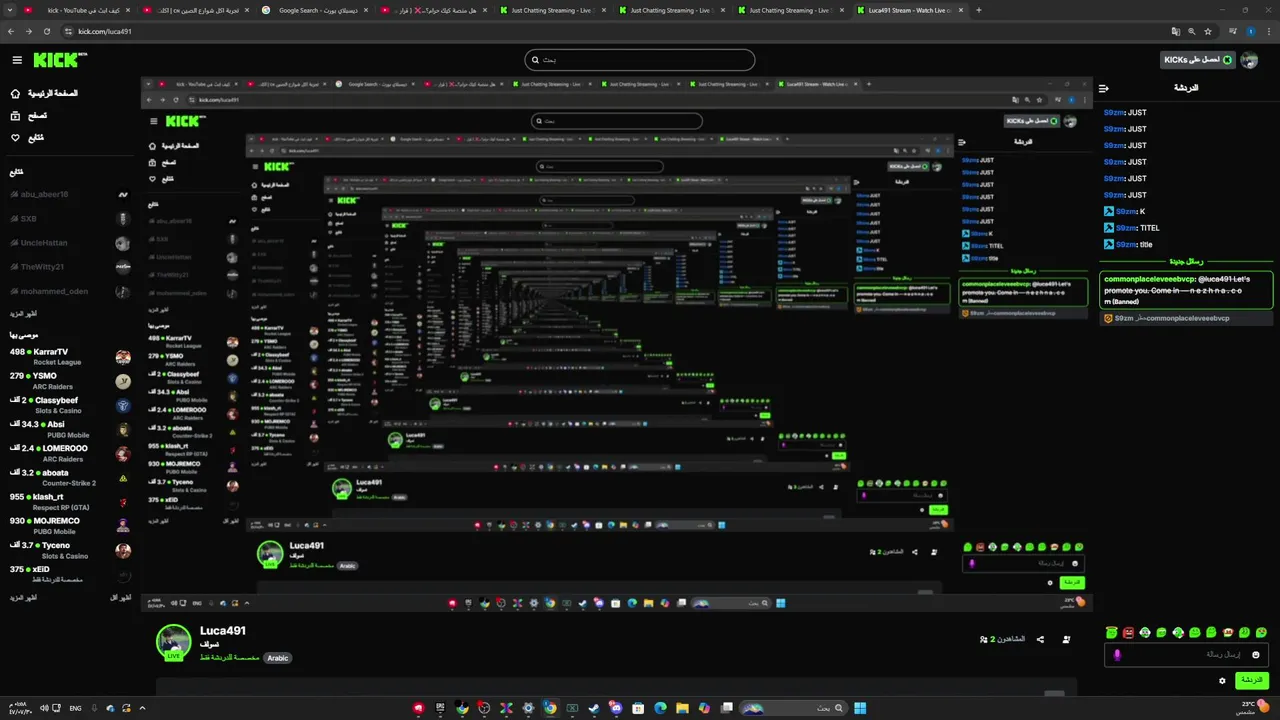Viewport: 1280px width, 720px height.
Task: Open recommended channel klash_rt
Action: point(70,501)
